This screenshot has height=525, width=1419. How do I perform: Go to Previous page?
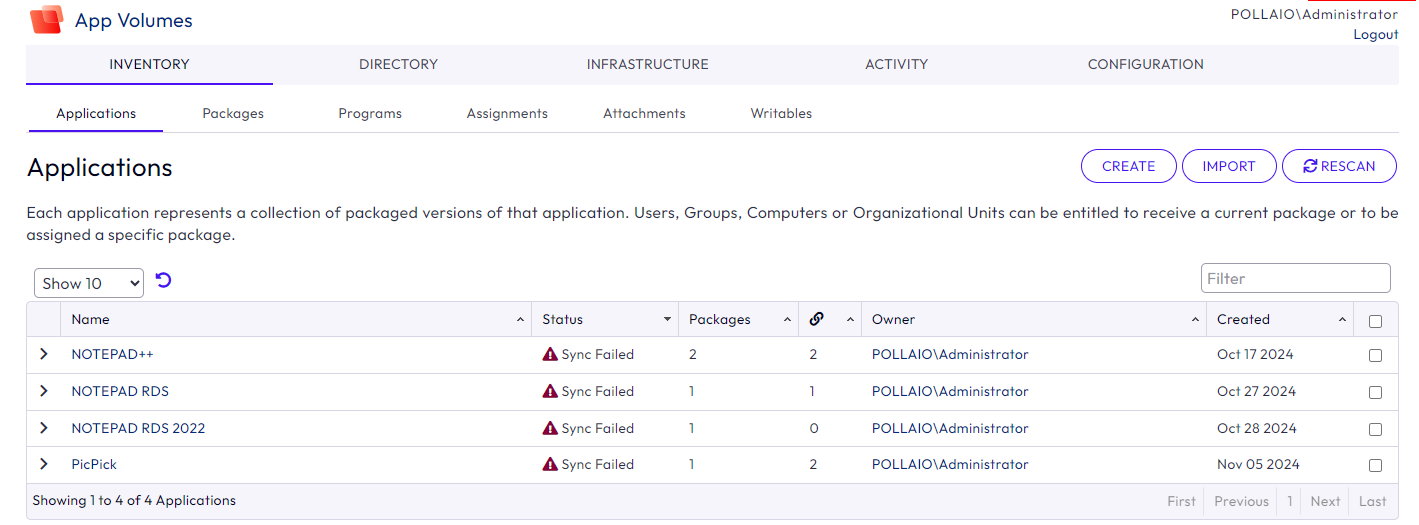click(1241, 501)
